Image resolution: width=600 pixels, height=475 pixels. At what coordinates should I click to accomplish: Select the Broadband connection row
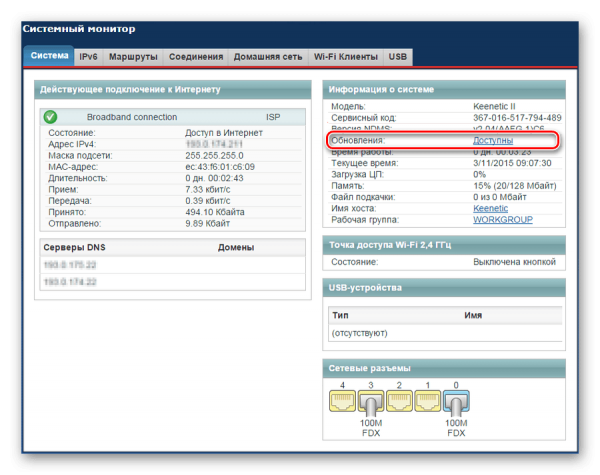point(173,117)
